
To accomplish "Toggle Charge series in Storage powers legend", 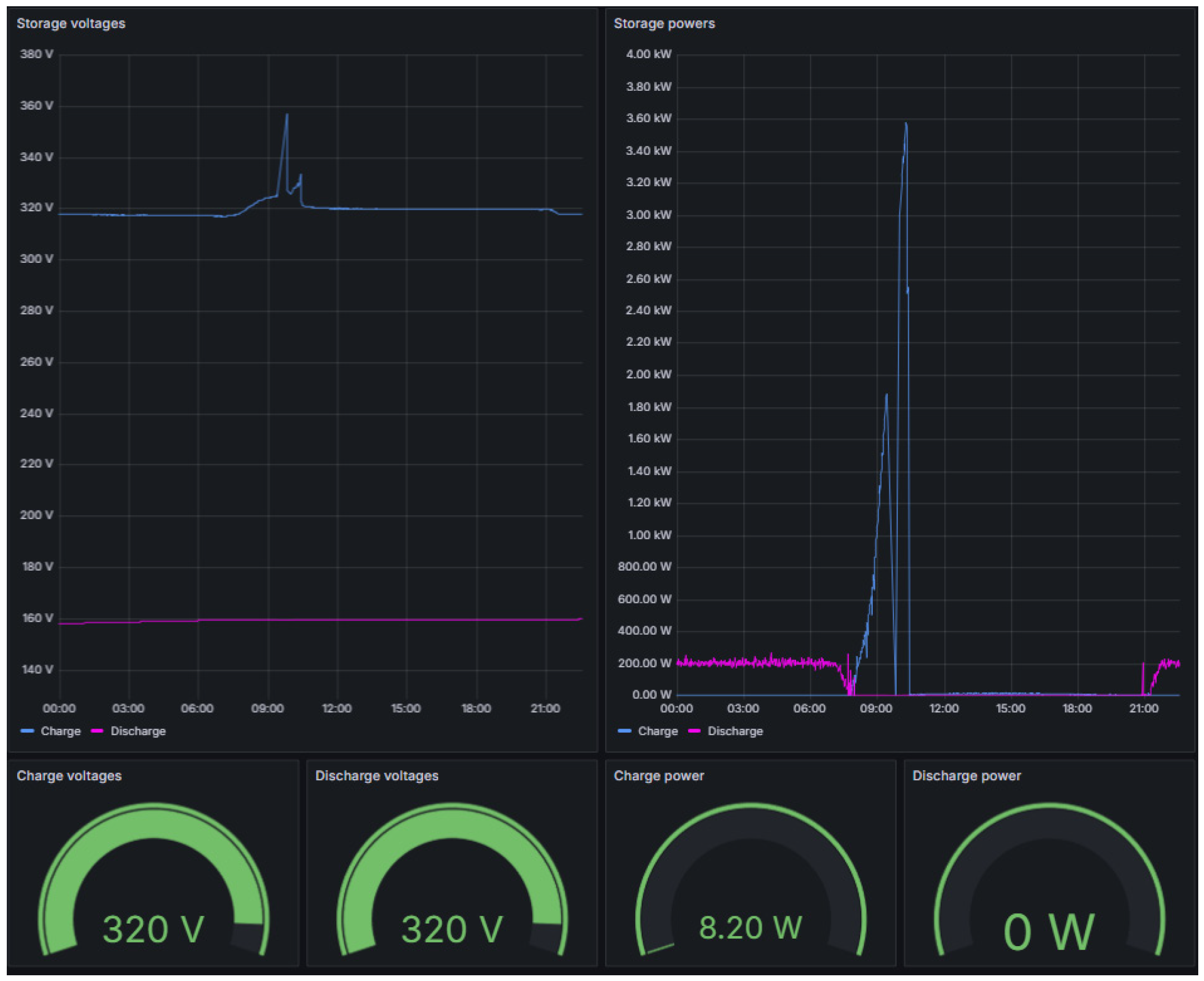I will [x=657, y=731].
